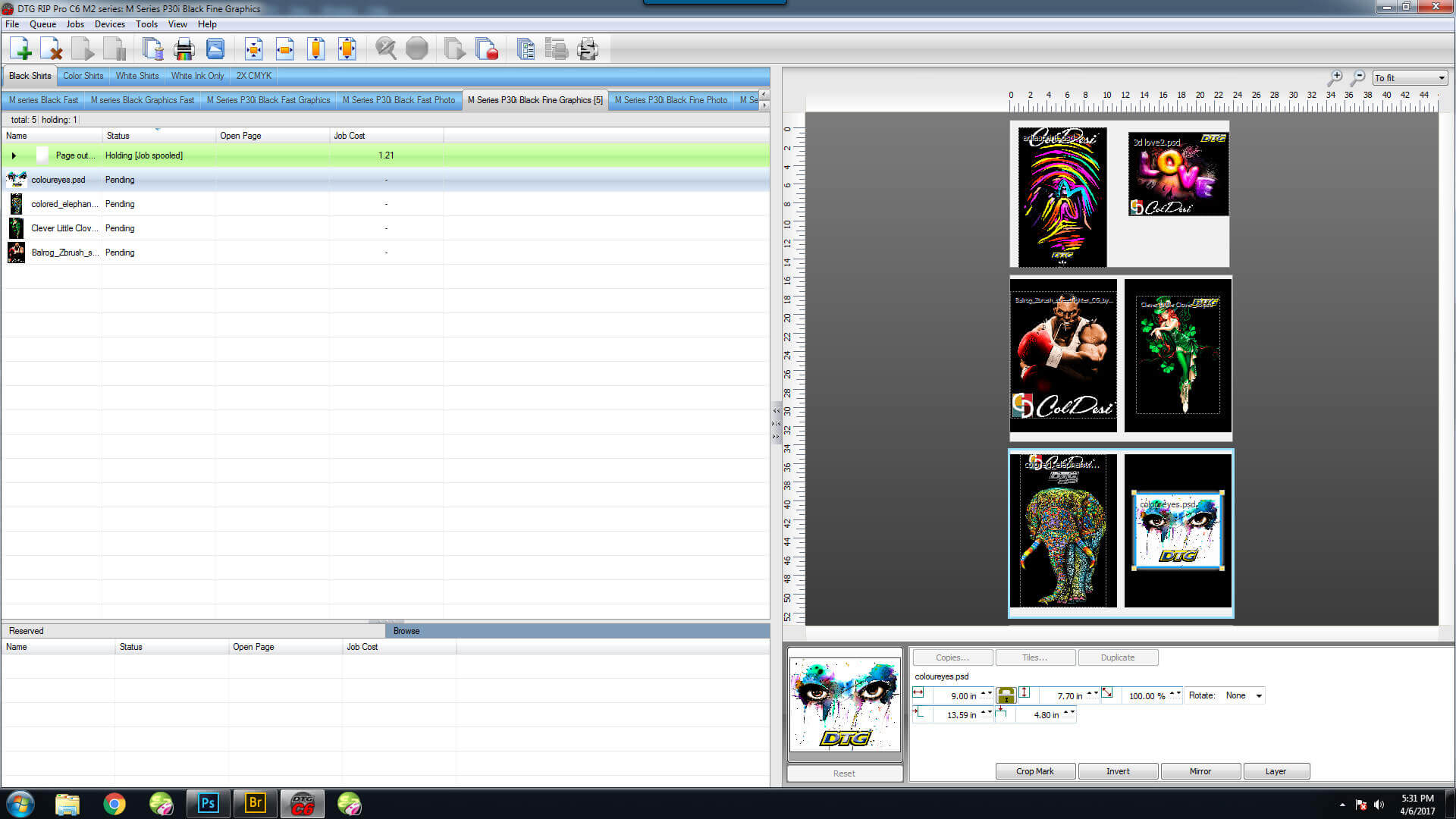Click the gray queue list printer icon
Screen dimensions: 1456x819
pyautogui.click(x=557, y=49)
